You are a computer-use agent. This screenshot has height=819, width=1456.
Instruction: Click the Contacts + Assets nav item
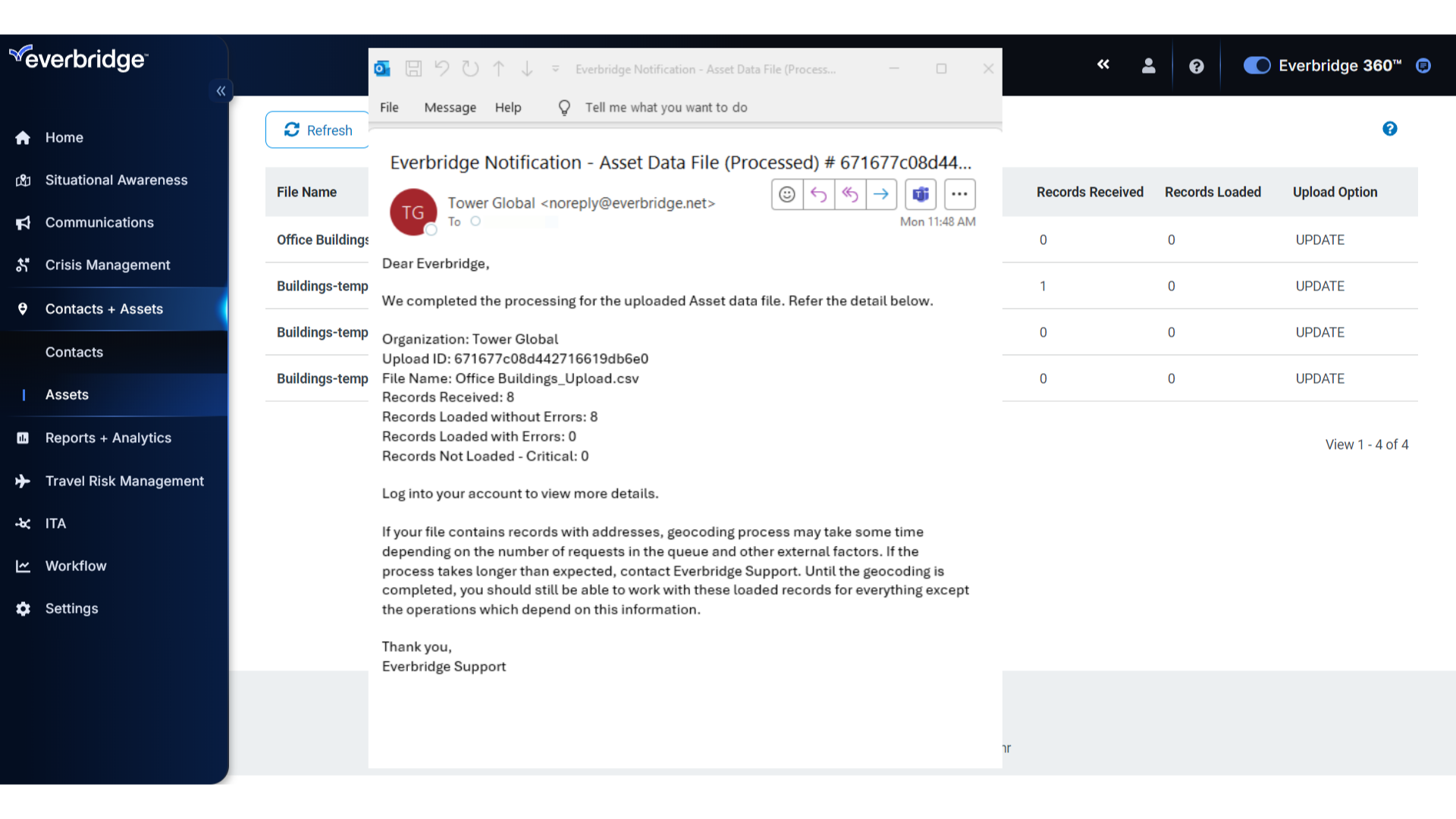pyautogui.click(x=104, y=308)
